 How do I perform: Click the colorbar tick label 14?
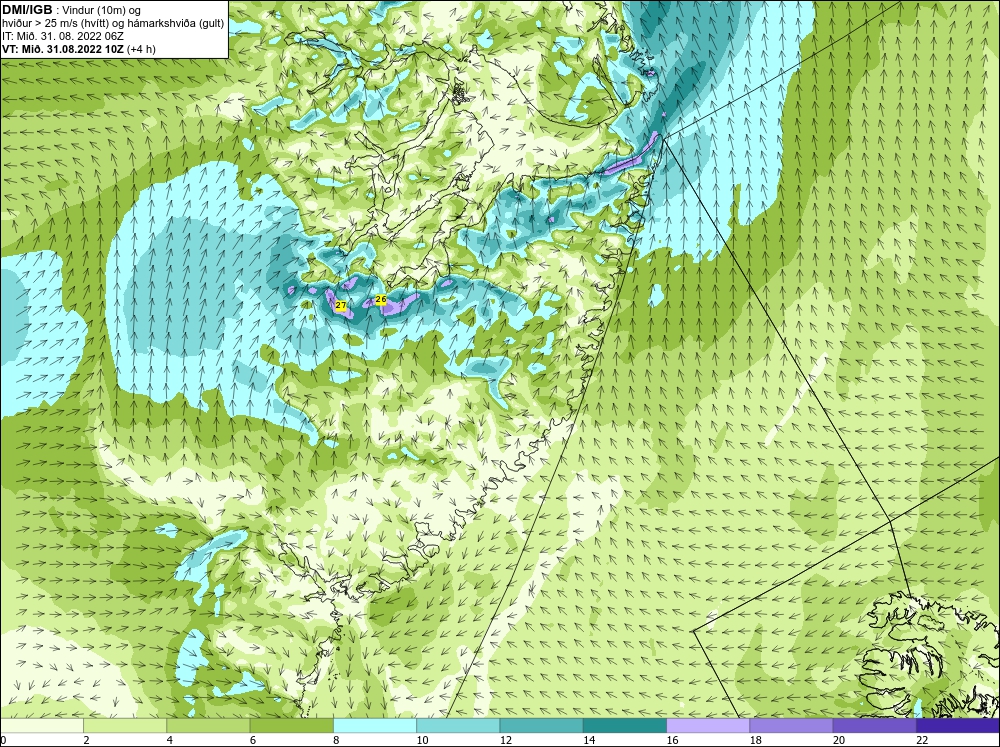(x=589, y=740)
